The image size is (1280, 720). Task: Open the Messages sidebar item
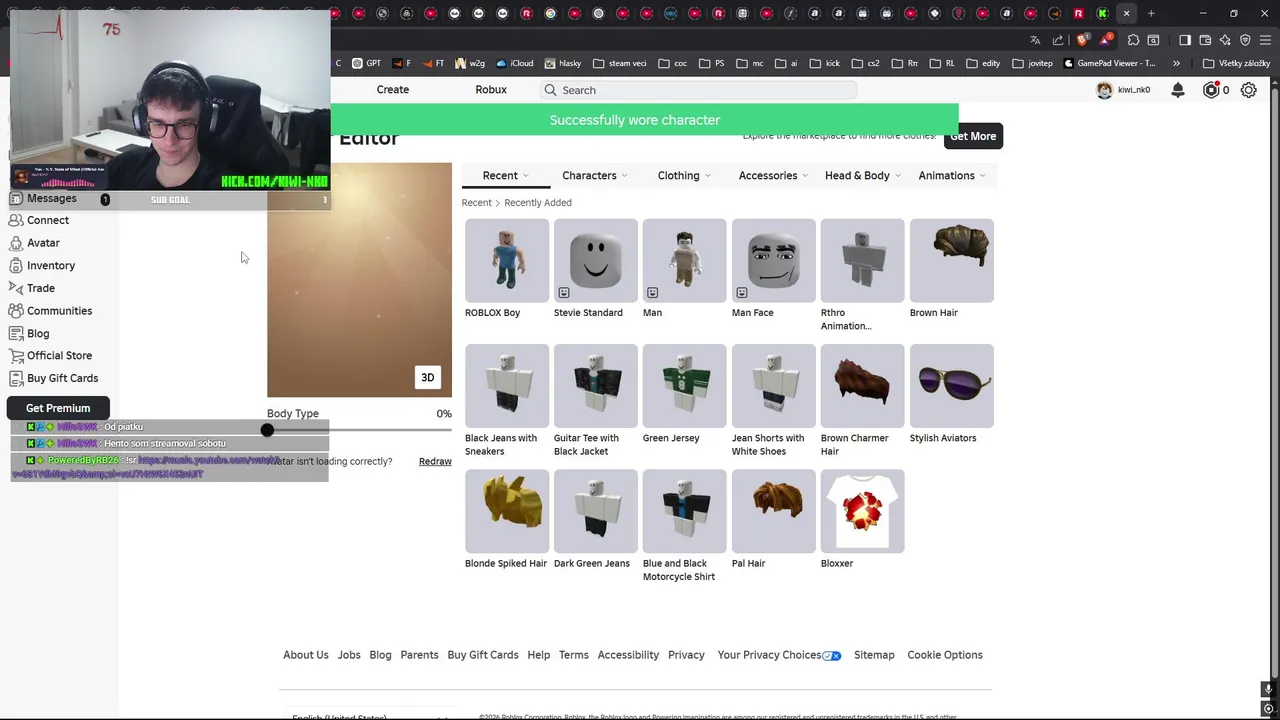(x=52, y=199)
